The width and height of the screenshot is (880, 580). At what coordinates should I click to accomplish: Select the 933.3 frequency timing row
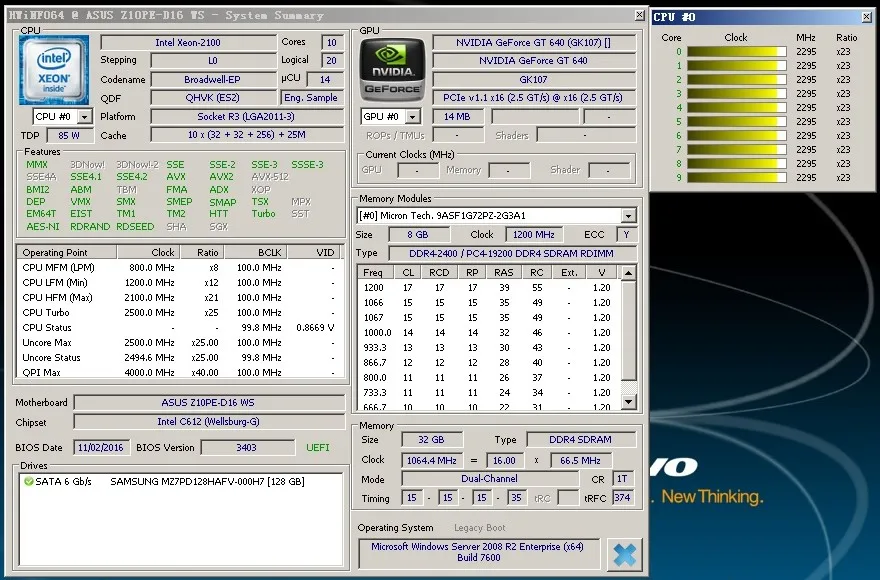[489, 348]
